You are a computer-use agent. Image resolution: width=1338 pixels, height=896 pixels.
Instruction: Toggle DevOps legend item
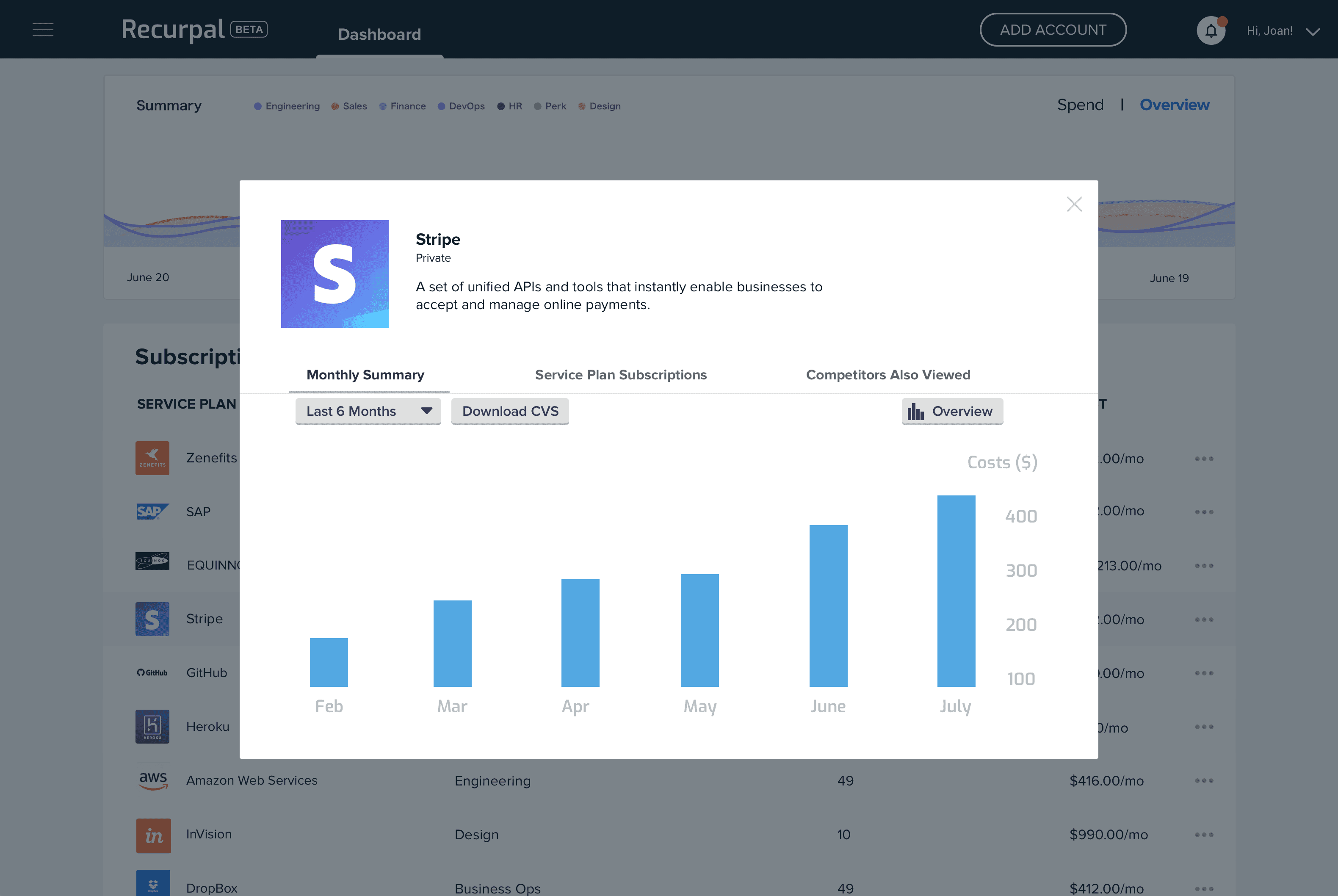[461, 106]
